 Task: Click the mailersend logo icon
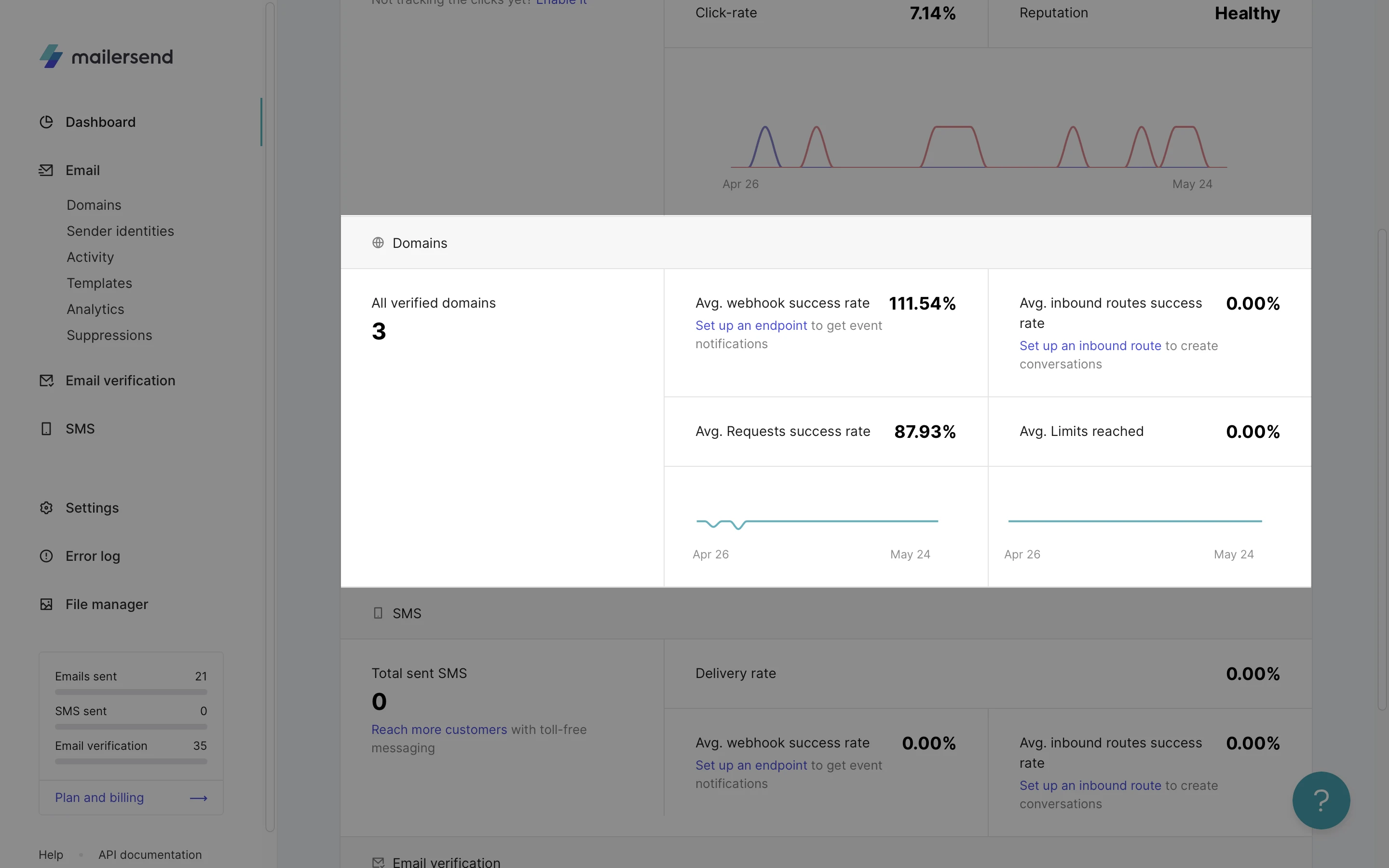tap(51, 56)
